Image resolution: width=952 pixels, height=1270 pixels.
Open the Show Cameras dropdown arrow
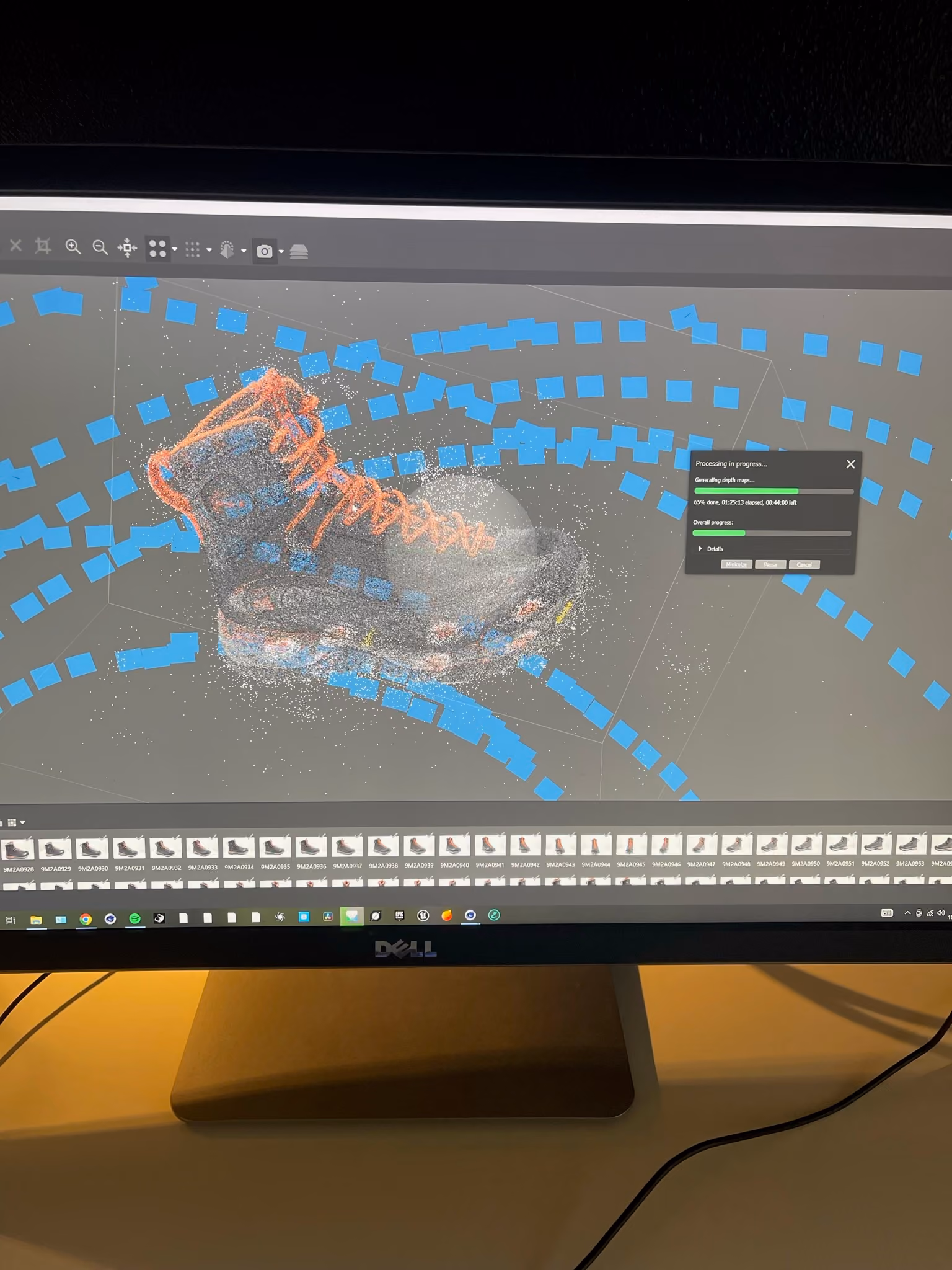281,251
